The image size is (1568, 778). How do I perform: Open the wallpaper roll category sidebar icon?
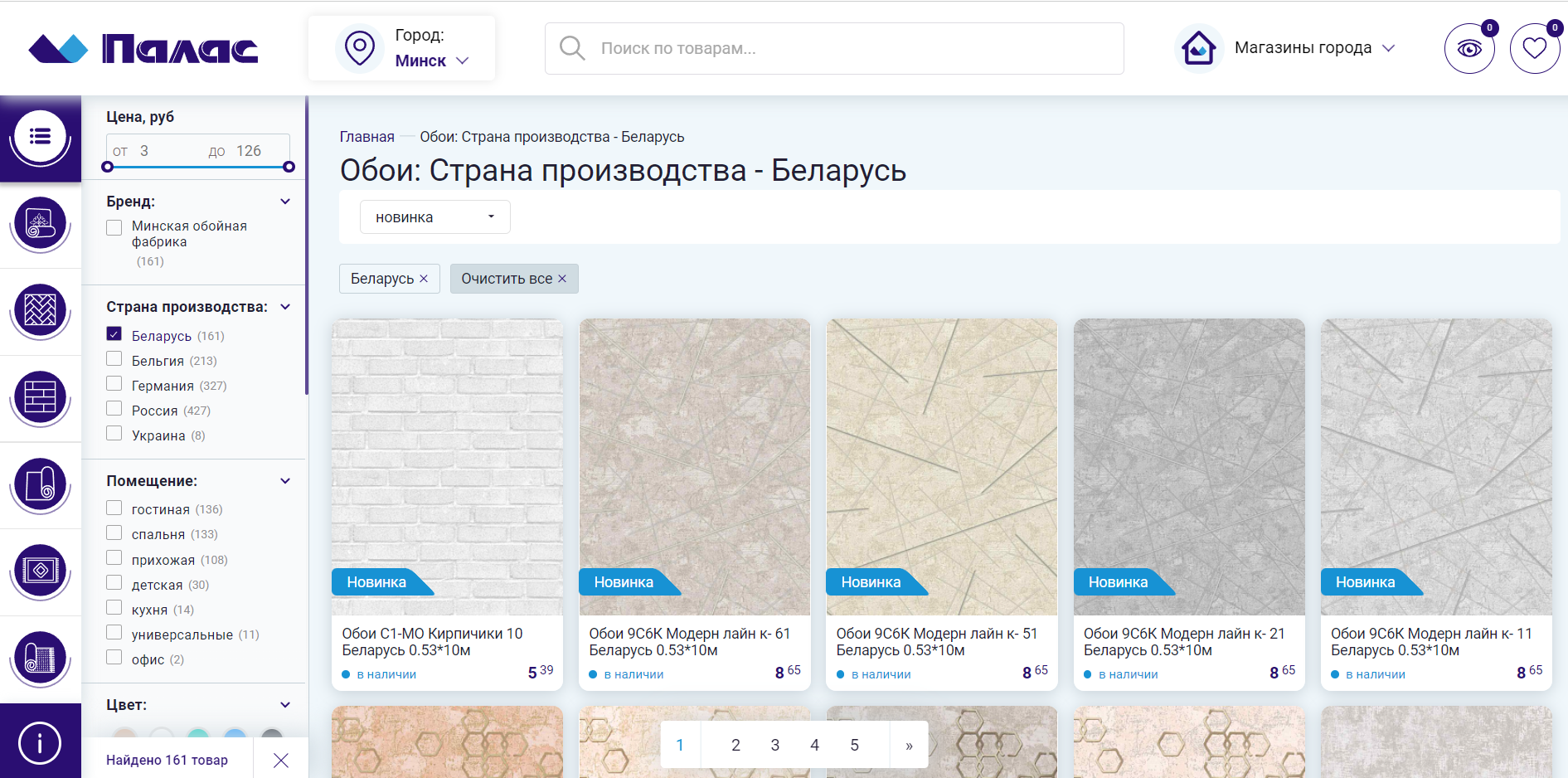pos(40,484)
